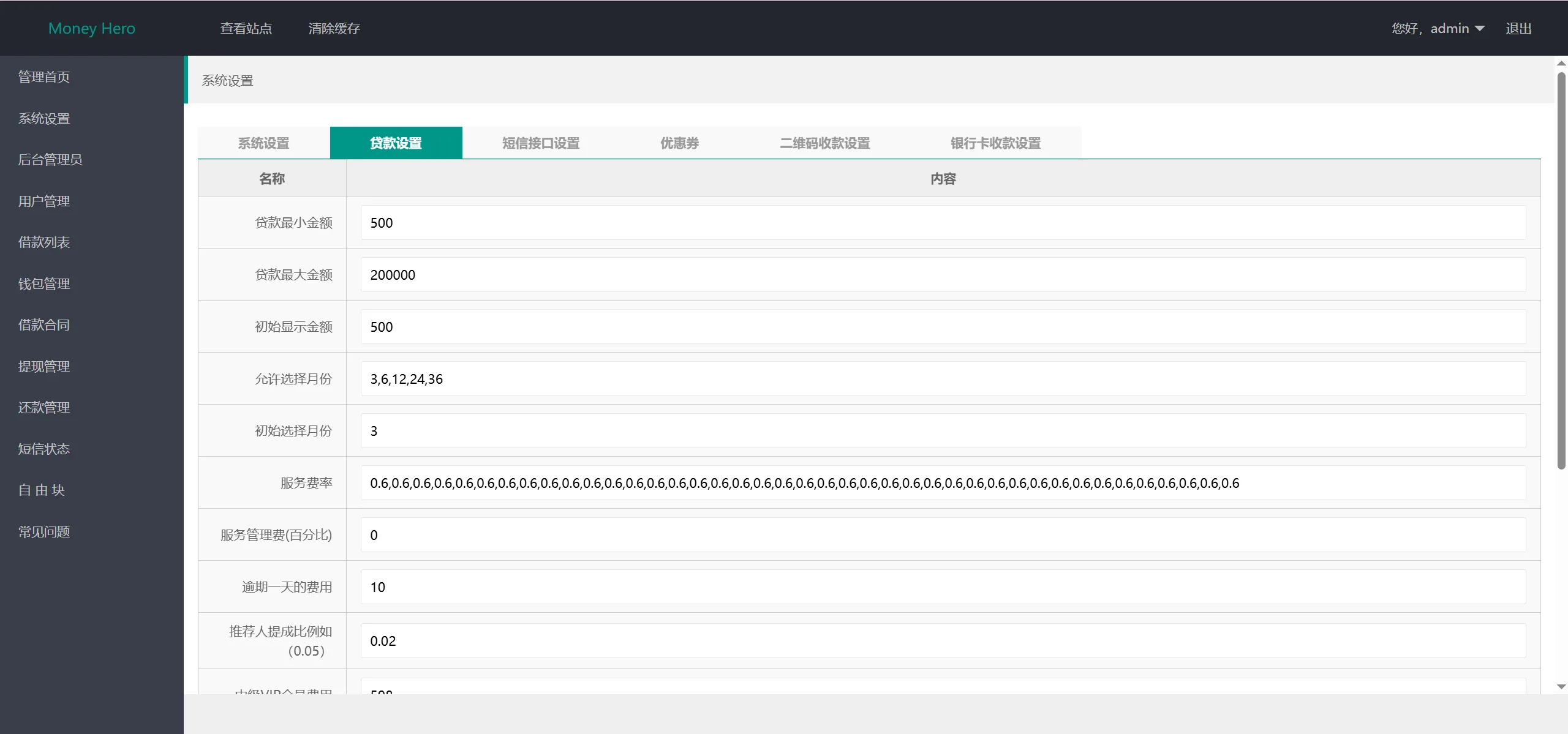1568x734 pixels.
Task: Click the vertical scrollbar thumb
Action: coord(1561,269)
